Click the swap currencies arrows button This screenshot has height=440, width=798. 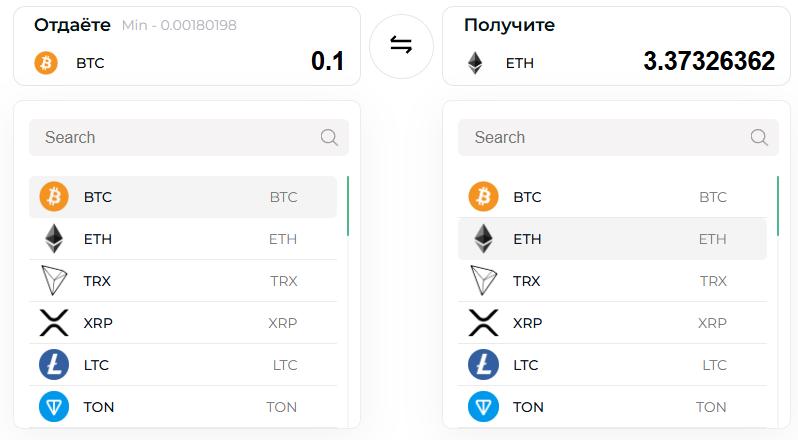click(x=401, y=46)
